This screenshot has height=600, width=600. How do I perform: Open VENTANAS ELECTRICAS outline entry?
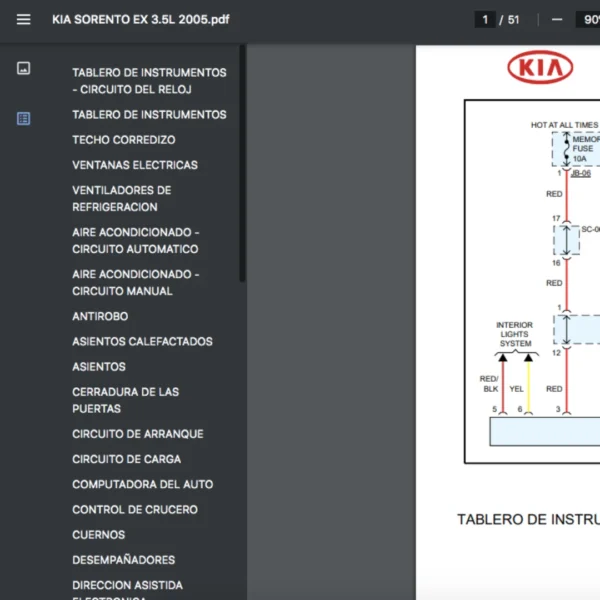(135, 165)
